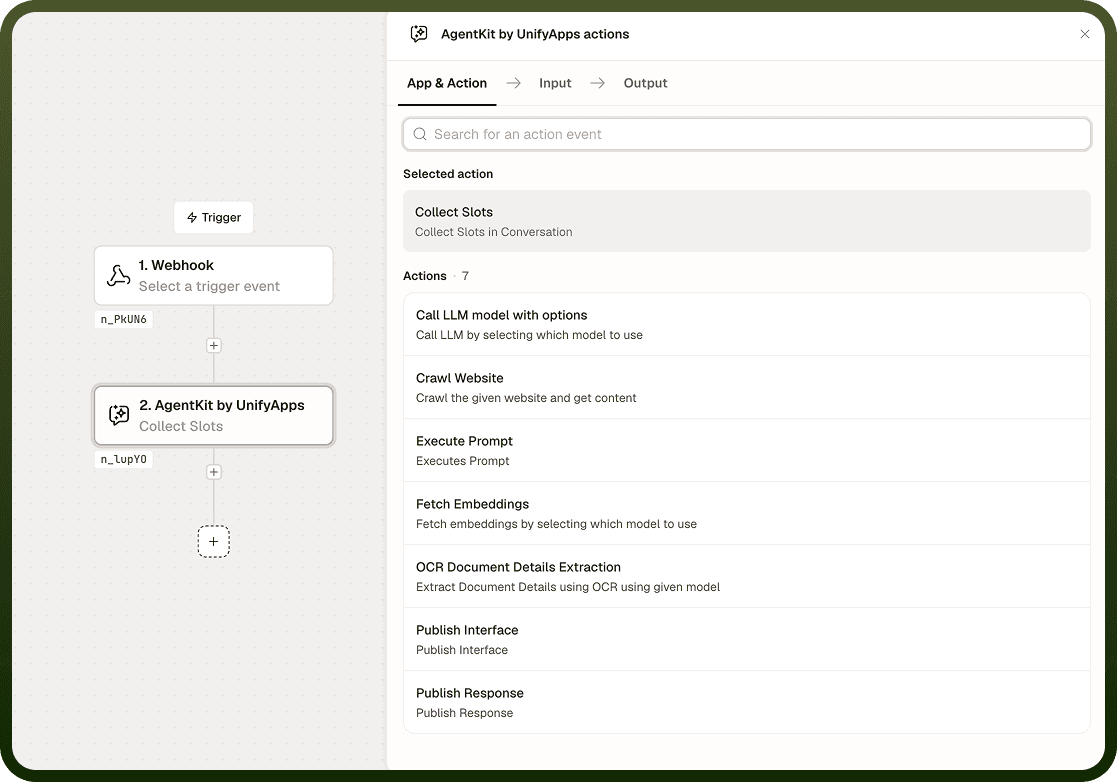Choose Call LLM model with options action

point(747,324)
